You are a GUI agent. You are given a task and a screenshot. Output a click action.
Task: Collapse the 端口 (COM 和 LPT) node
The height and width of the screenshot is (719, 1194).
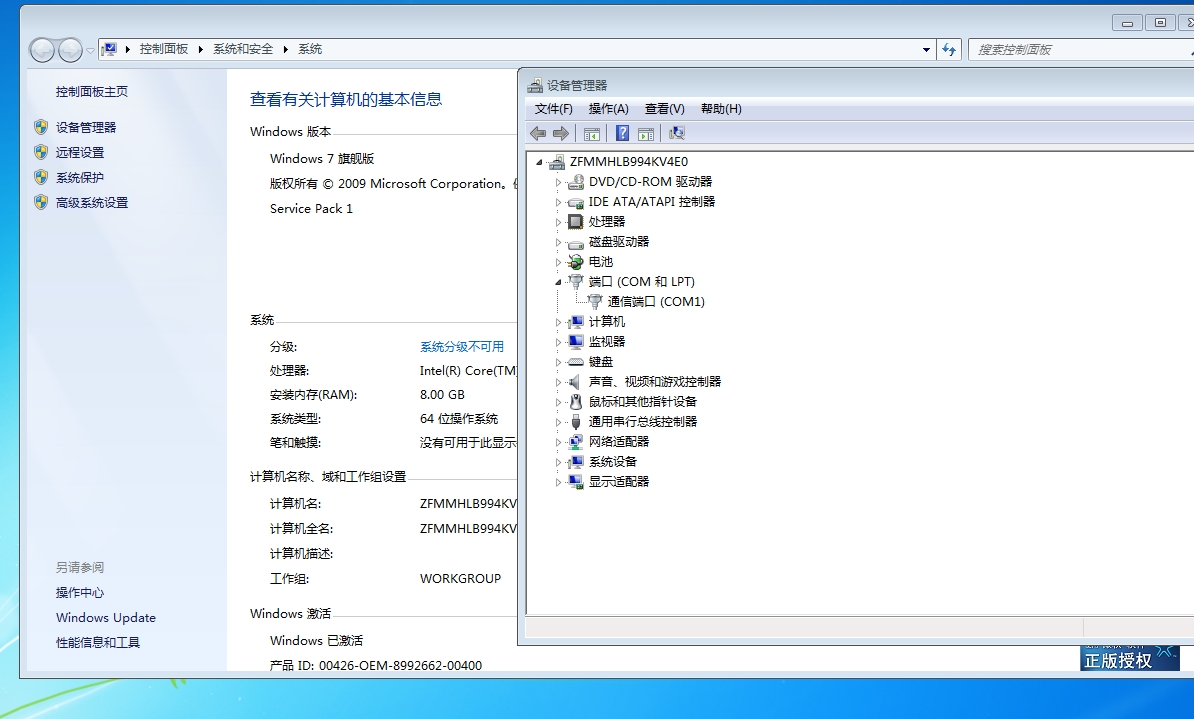click(x=558, y=283)
